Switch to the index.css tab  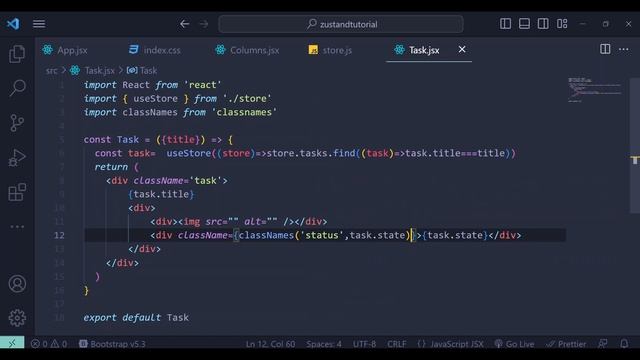(155, 50)
